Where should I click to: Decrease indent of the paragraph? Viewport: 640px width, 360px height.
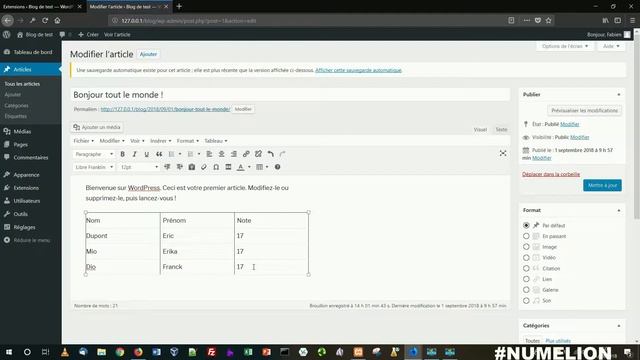point(167,167)
